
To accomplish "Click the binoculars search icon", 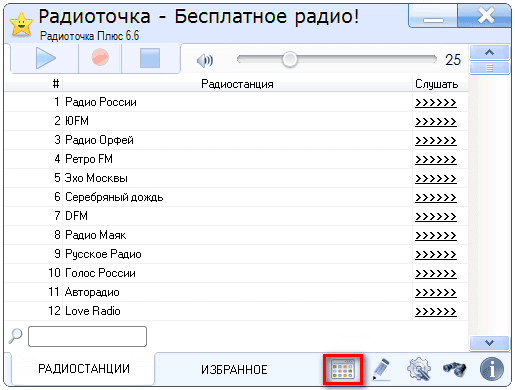I will 455,369.
